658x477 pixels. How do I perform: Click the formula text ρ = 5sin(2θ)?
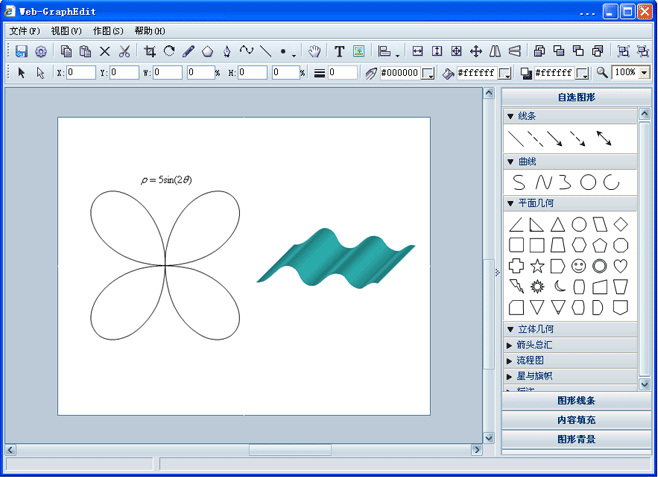click(166, 180)
